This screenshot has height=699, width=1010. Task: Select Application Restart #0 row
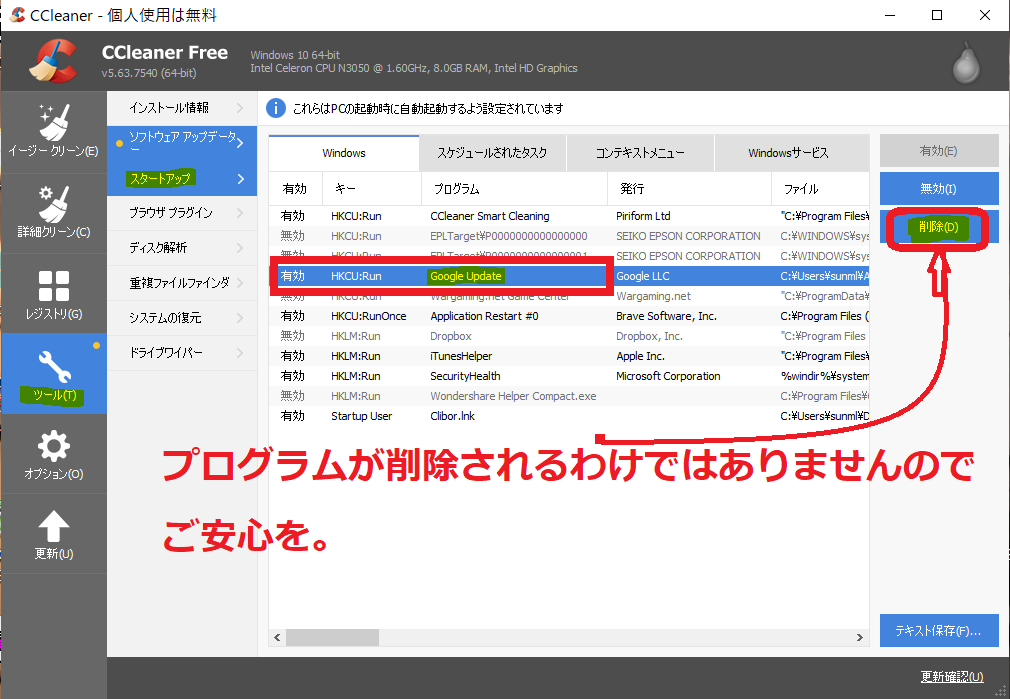click(569, 316)
